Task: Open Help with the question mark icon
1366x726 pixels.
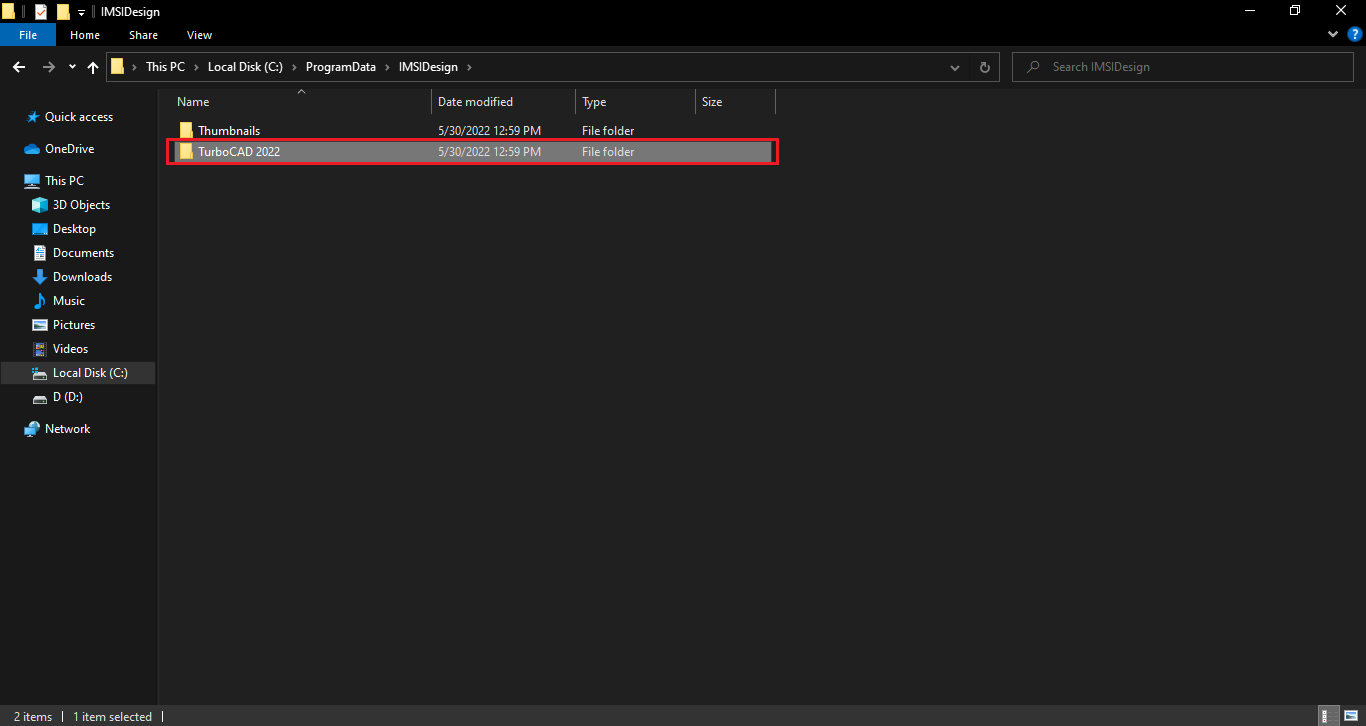Action: 1355,34
